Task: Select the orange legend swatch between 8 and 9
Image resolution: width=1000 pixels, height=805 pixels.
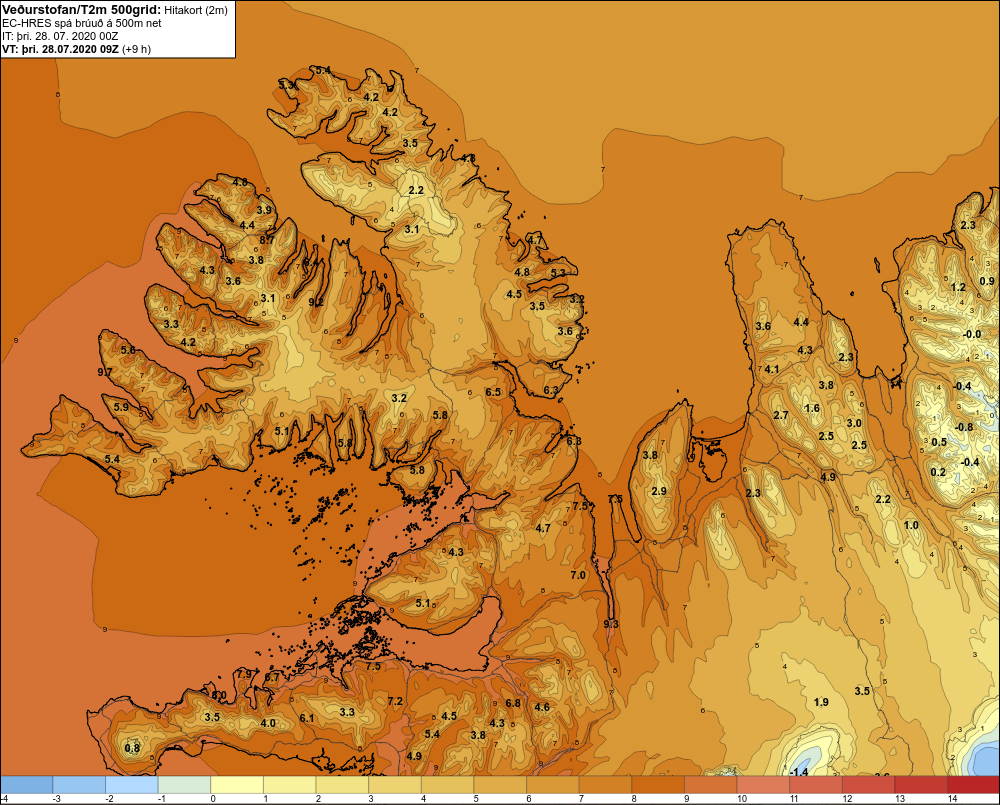Action: click(658, 785)
